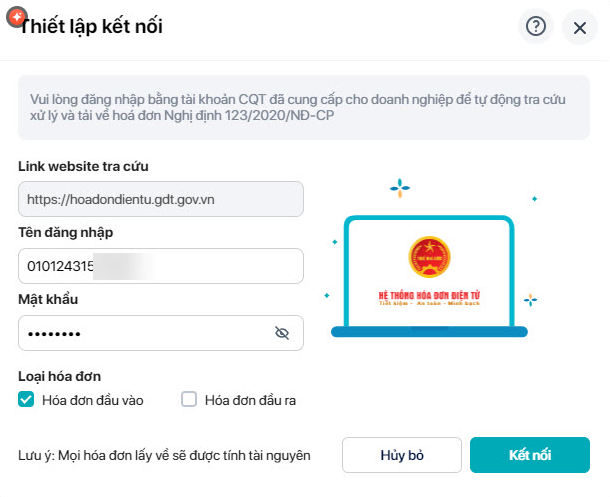Click the Link website tra cứu field
Viewport: 610px width, 497px height.
161,199
